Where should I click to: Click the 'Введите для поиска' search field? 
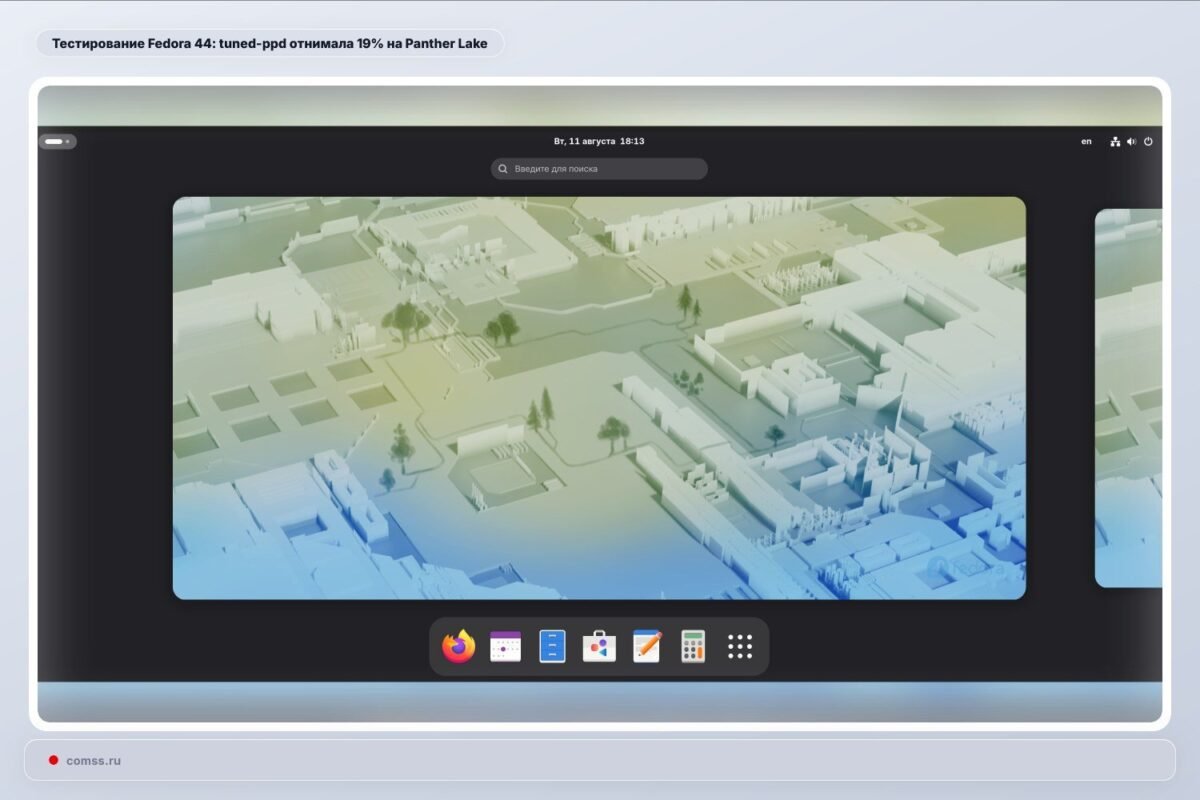coord(599,169)
